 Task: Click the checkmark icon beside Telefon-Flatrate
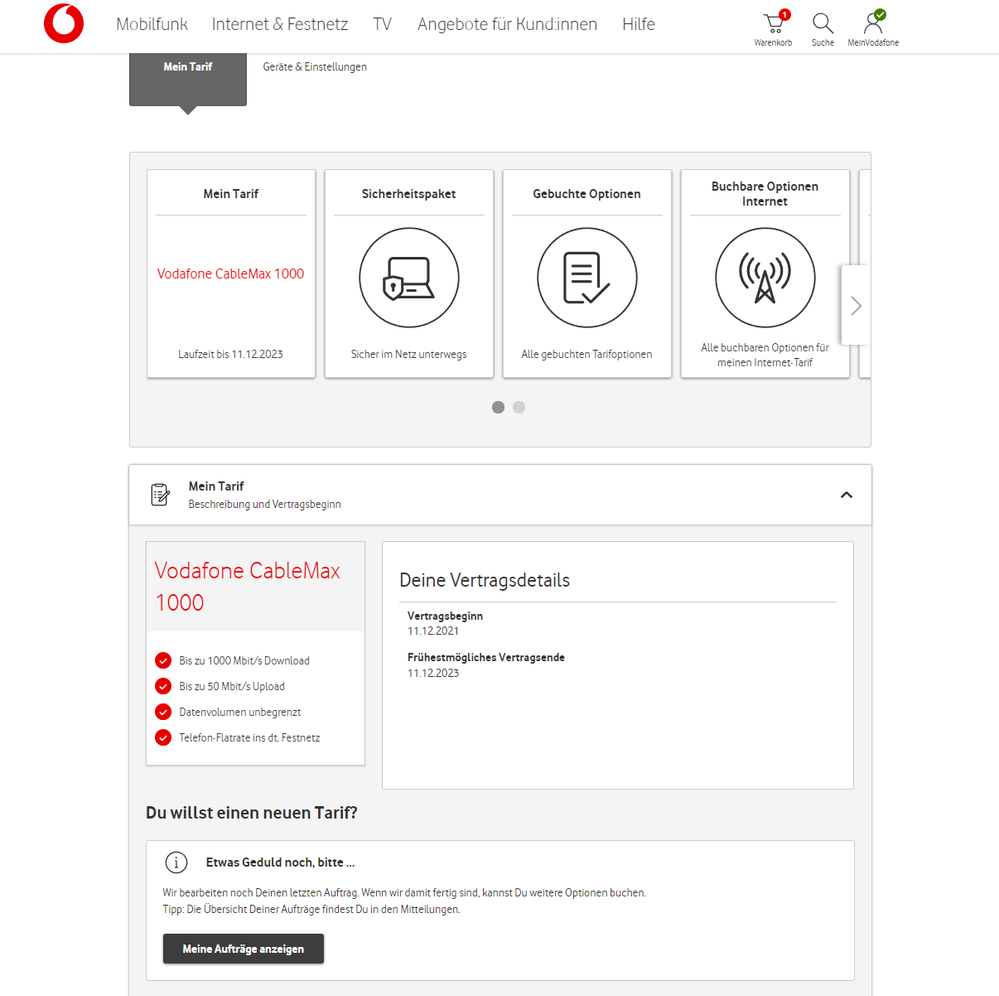163,737
